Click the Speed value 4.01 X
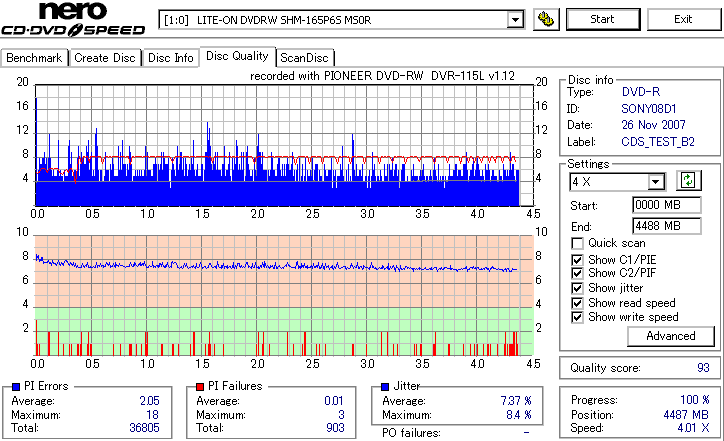The image size is (724, 441). click(x=693, y=428)
